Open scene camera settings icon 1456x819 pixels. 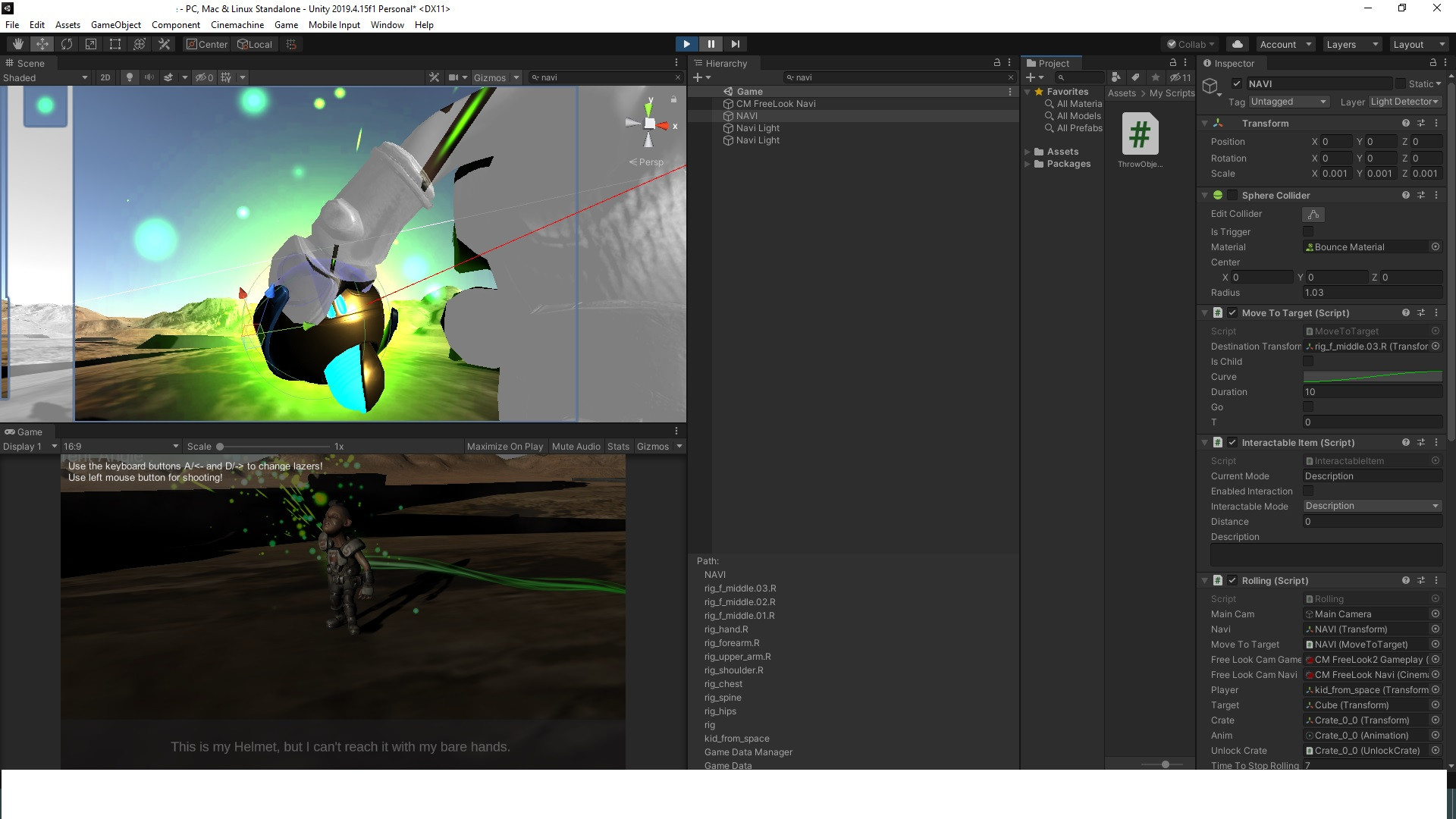453,77
